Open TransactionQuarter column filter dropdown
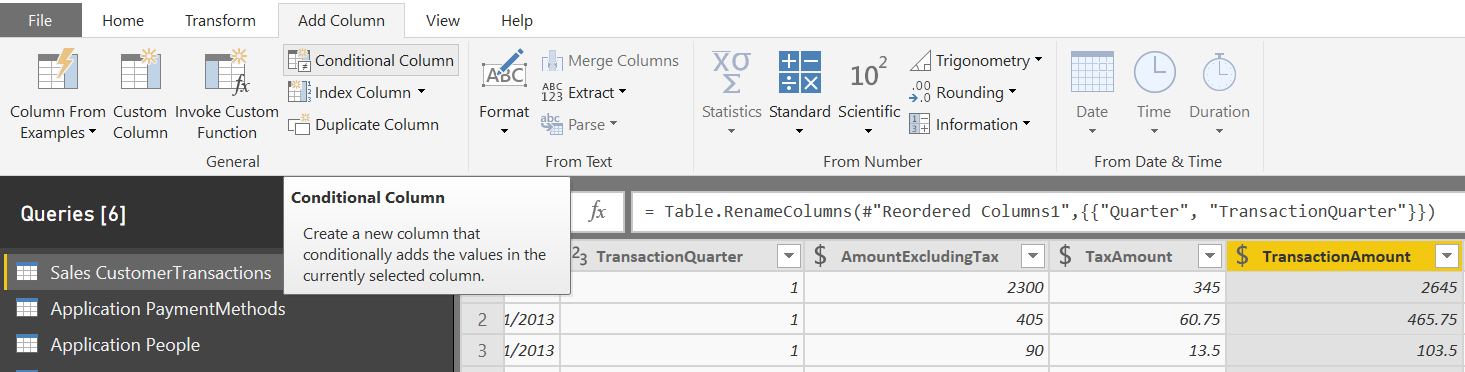This screenshot has height=372, width=1465. pos(789,257)
